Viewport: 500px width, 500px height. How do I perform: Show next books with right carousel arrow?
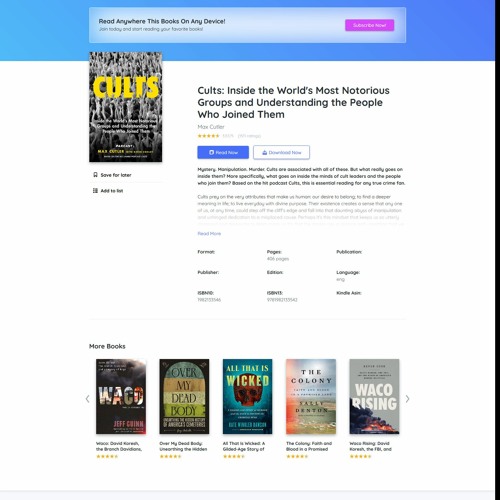pyautogui.click(x=407, y=399)
